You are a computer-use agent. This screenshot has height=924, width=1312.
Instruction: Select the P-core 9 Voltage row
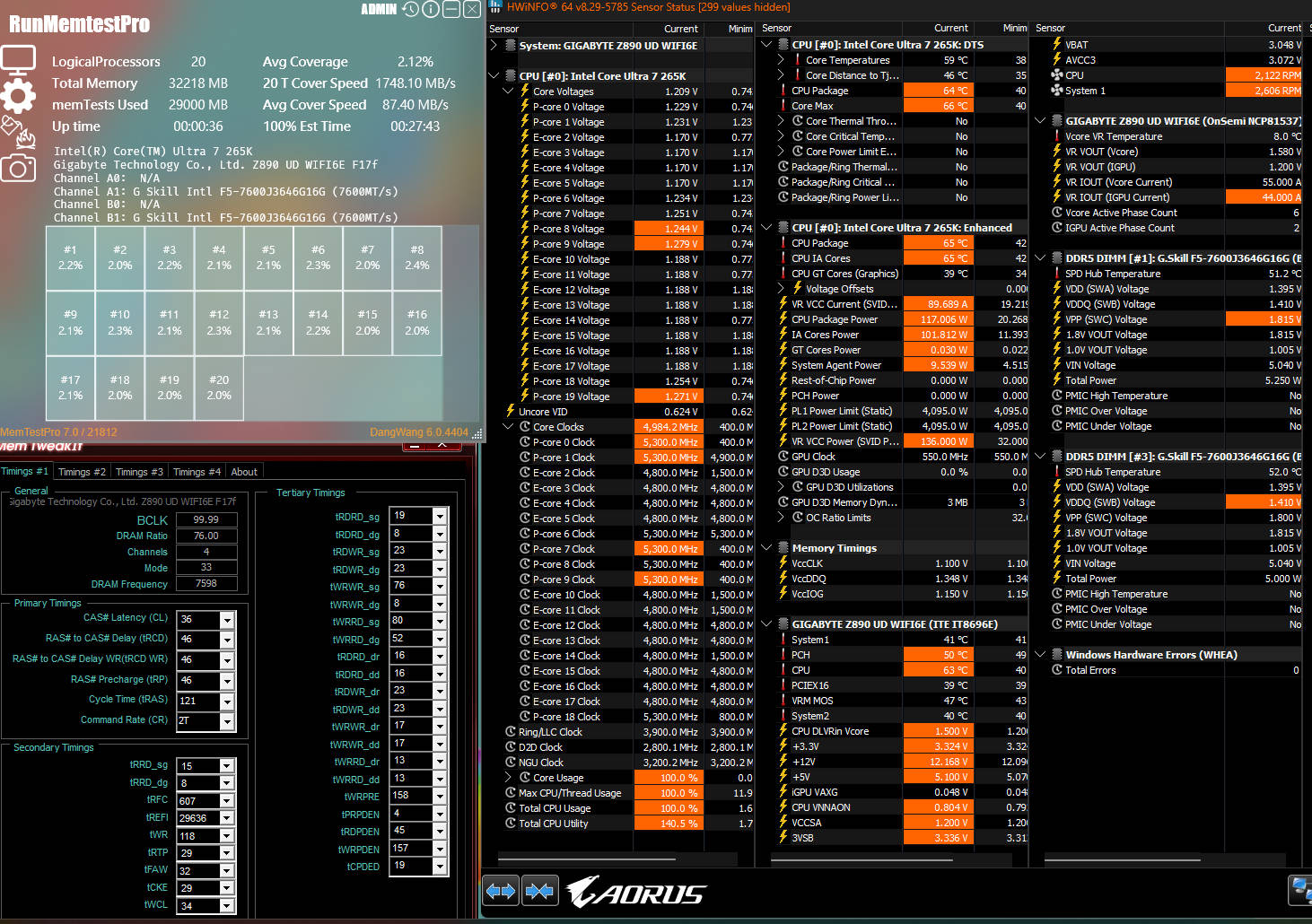620,244
